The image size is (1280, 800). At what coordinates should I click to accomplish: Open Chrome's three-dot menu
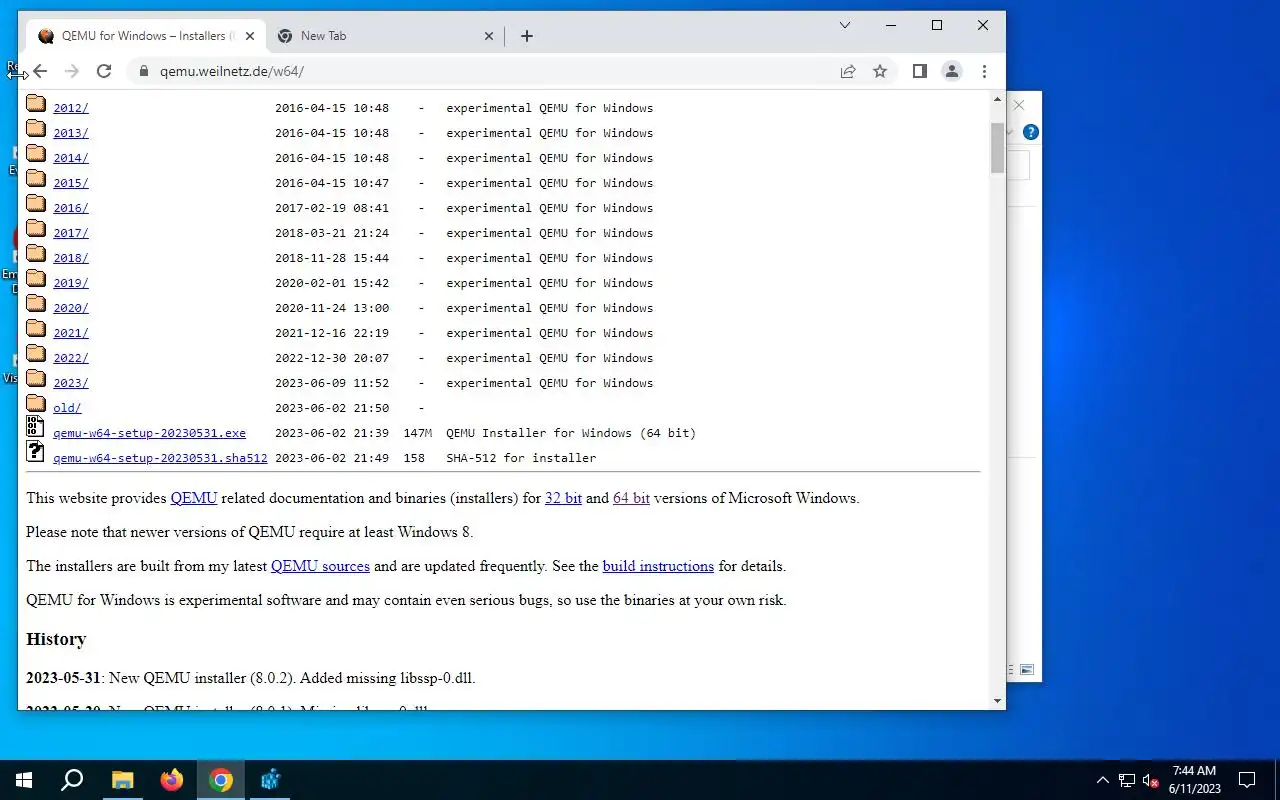tap(984, 71)
